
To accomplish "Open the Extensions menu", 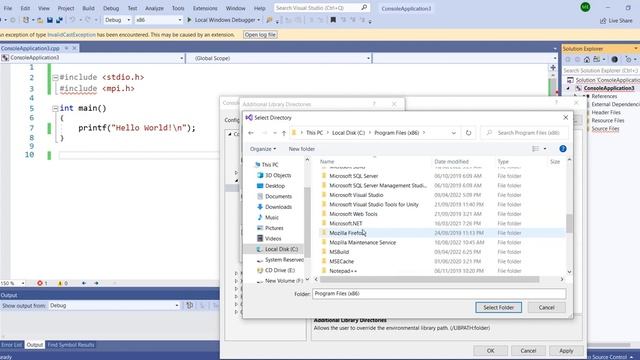I will (205, 8).
